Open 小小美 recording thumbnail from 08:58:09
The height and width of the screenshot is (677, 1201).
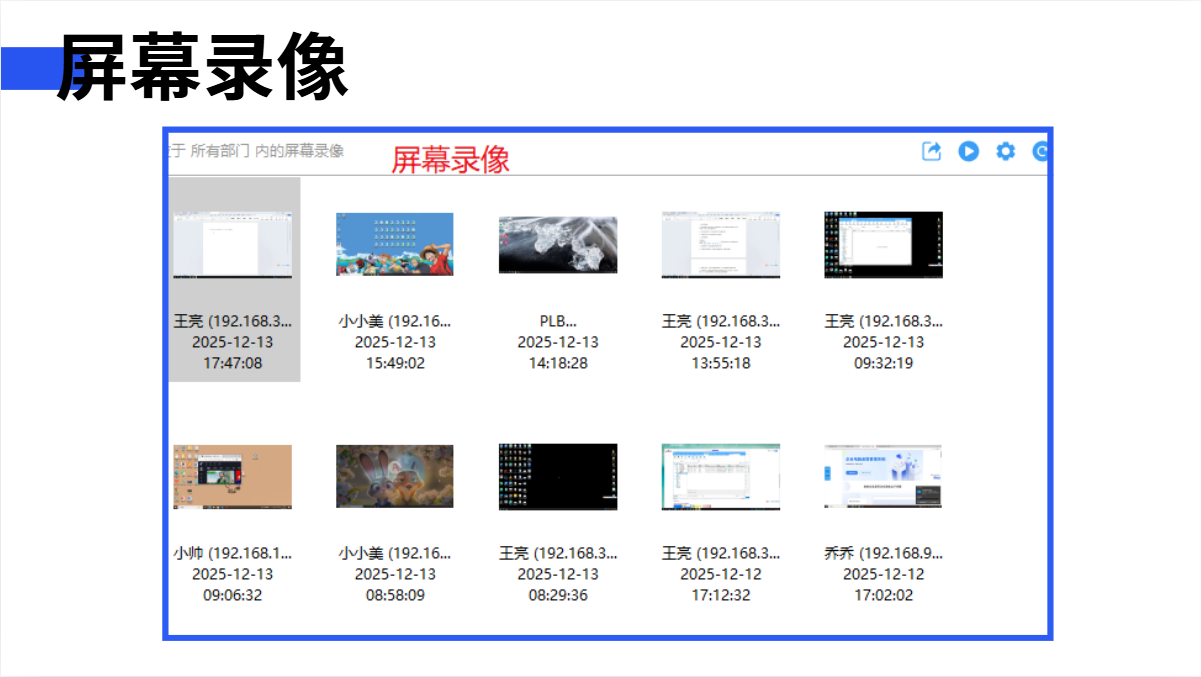(x=395, y=477)
